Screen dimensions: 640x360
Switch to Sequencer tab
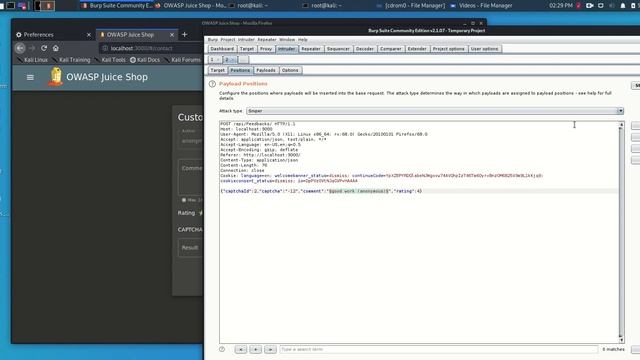(338, 49)
